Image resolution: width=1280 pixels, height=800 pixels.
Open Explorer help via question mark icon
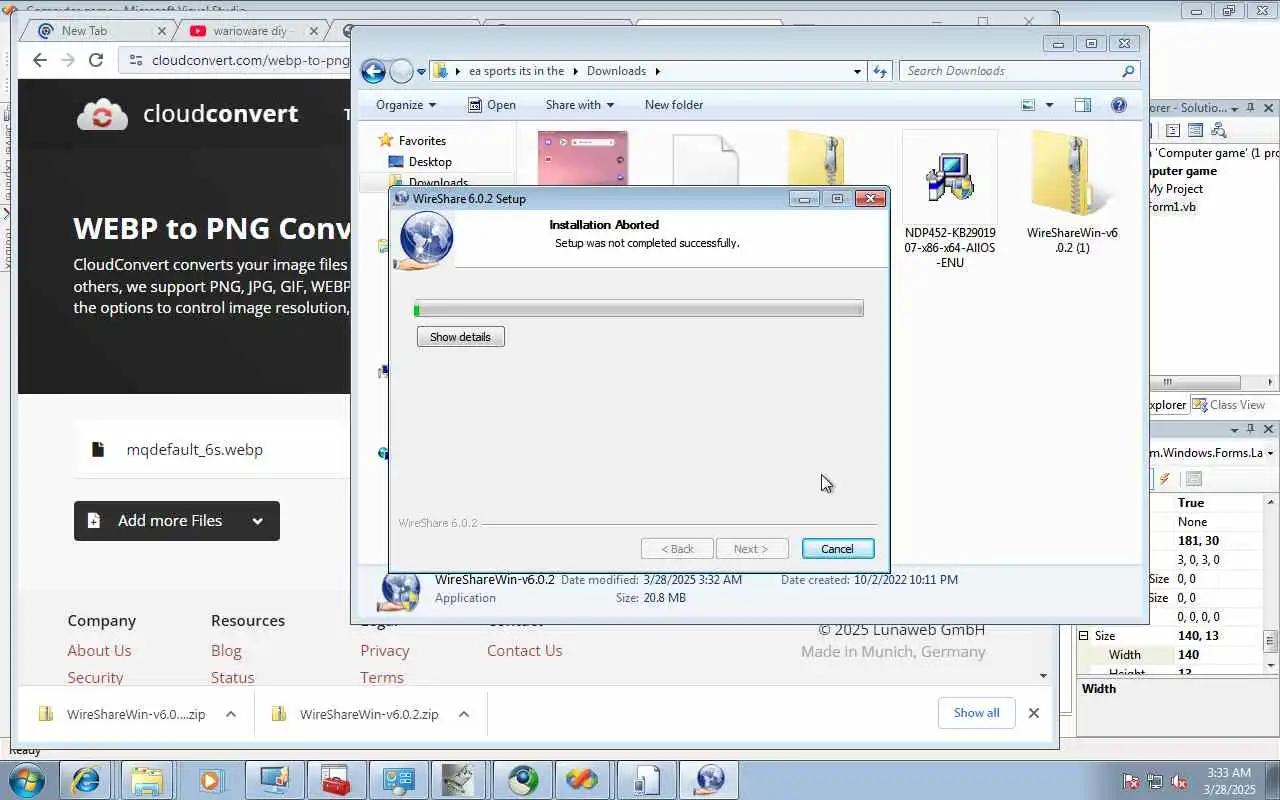point(1119,105)
